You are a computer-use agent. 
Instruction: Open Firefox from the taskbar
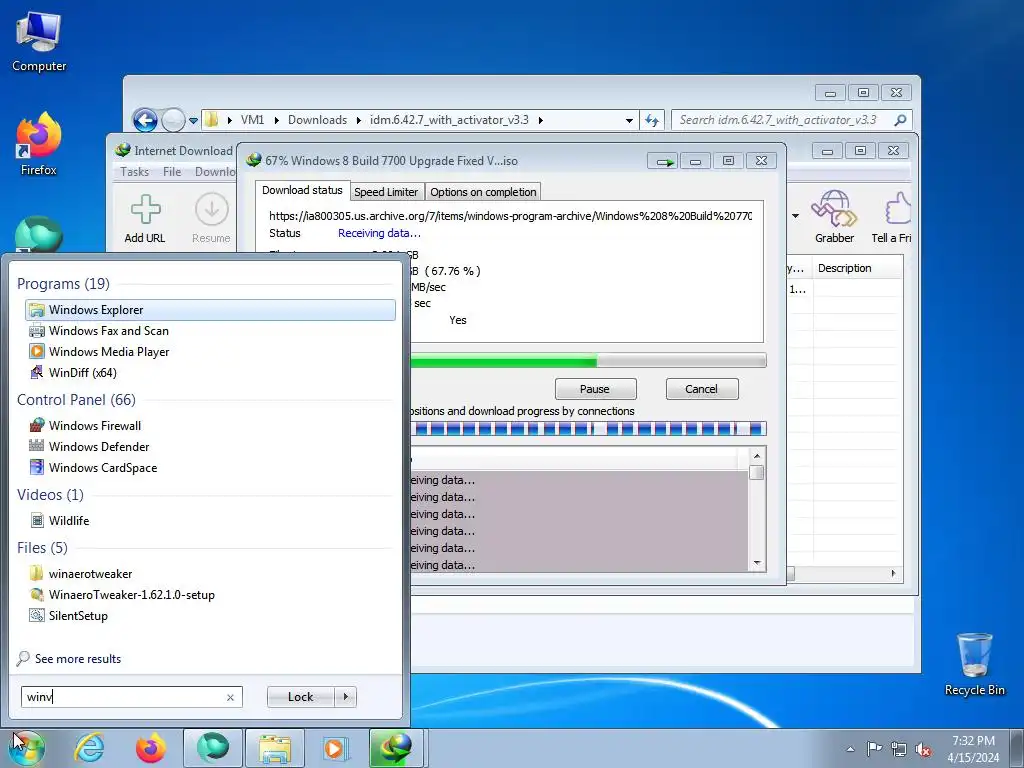[x=151, y=748]
